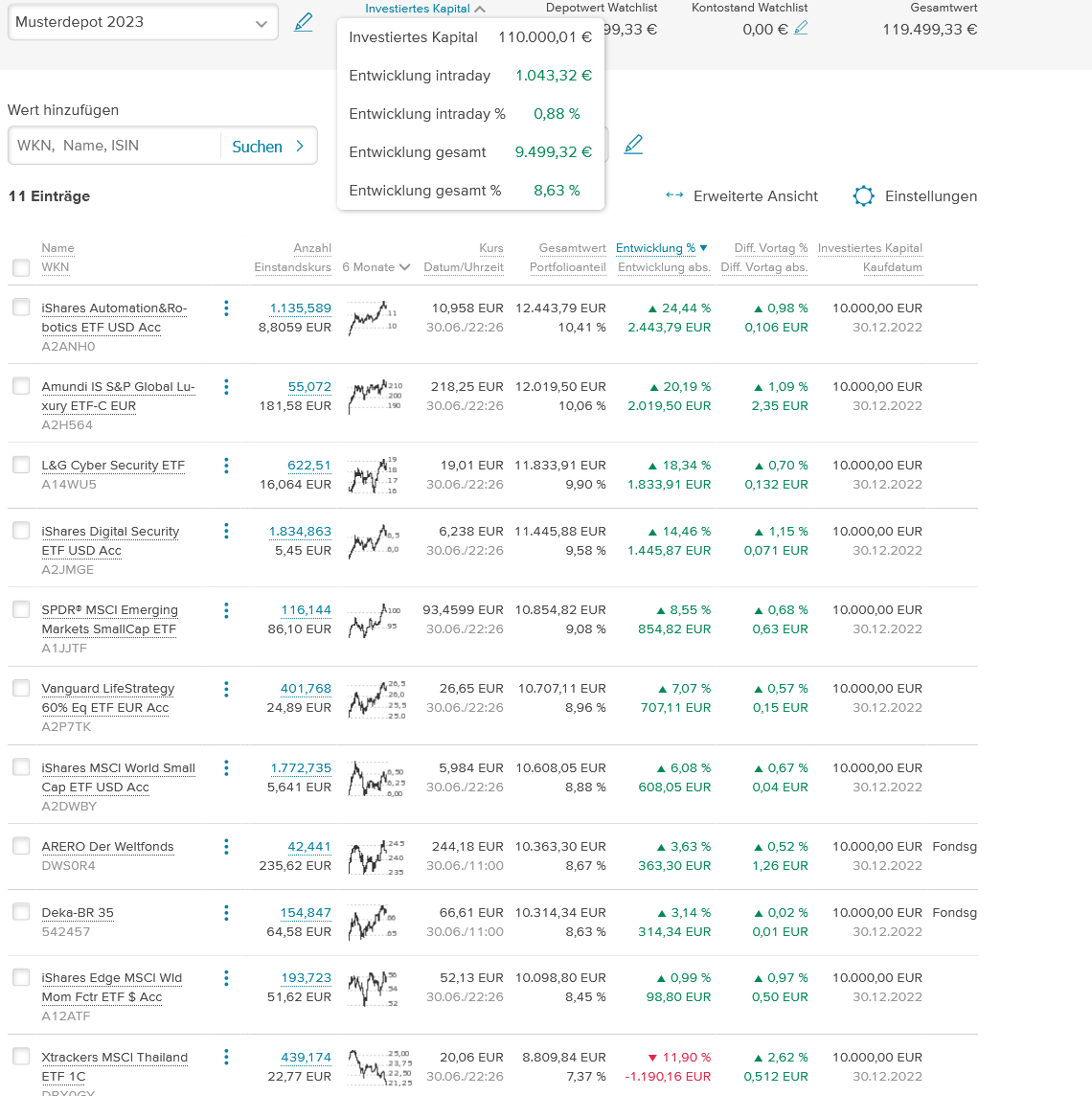Open three-dot menu for Deka-BR 35
1092x1096 pixels.
(x=226, y=913)
